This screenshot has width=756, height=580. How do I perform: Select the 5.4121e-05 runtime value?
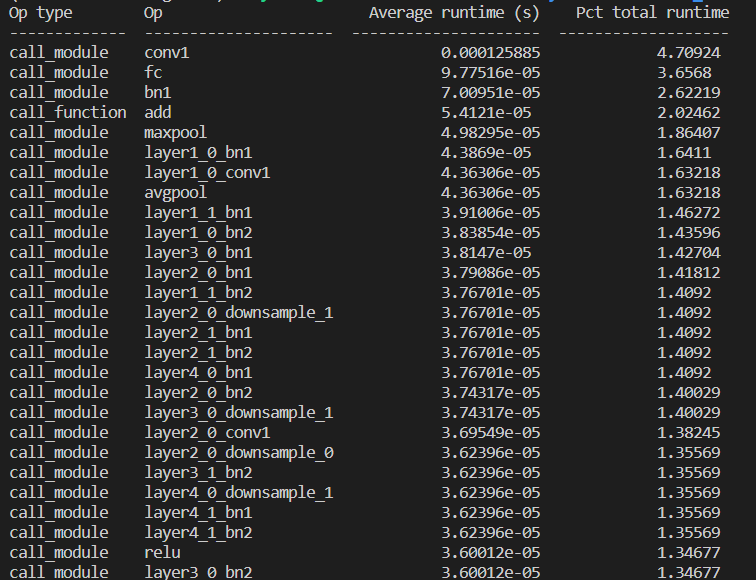coord(486,112)
